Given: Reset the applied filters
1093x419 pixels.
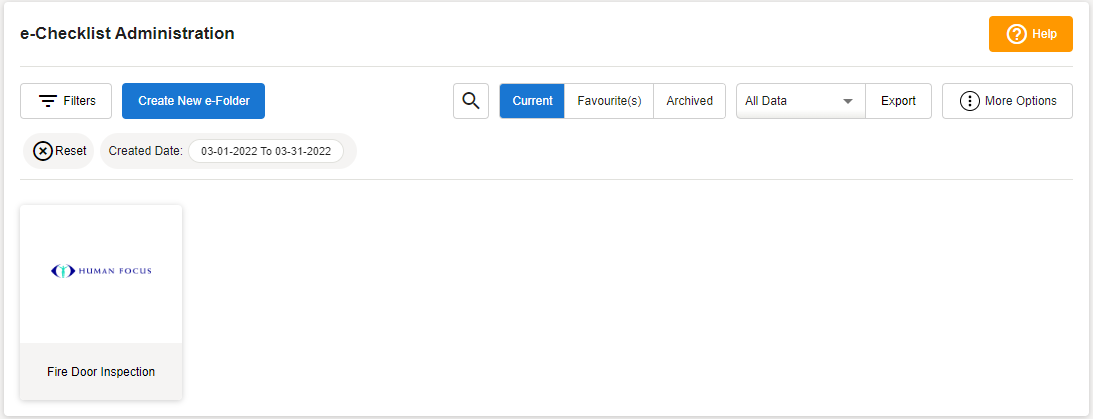Looking at the screenshot, I should coord(60,151).
